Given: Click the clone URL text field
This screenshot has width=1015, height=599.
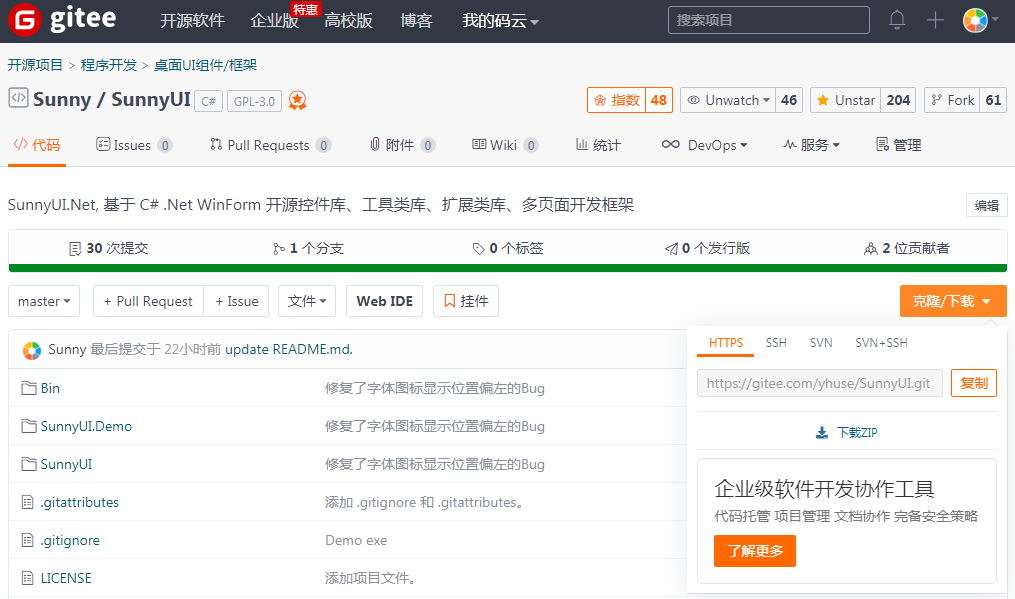Looking at the screenshot, I should point(820,383).
